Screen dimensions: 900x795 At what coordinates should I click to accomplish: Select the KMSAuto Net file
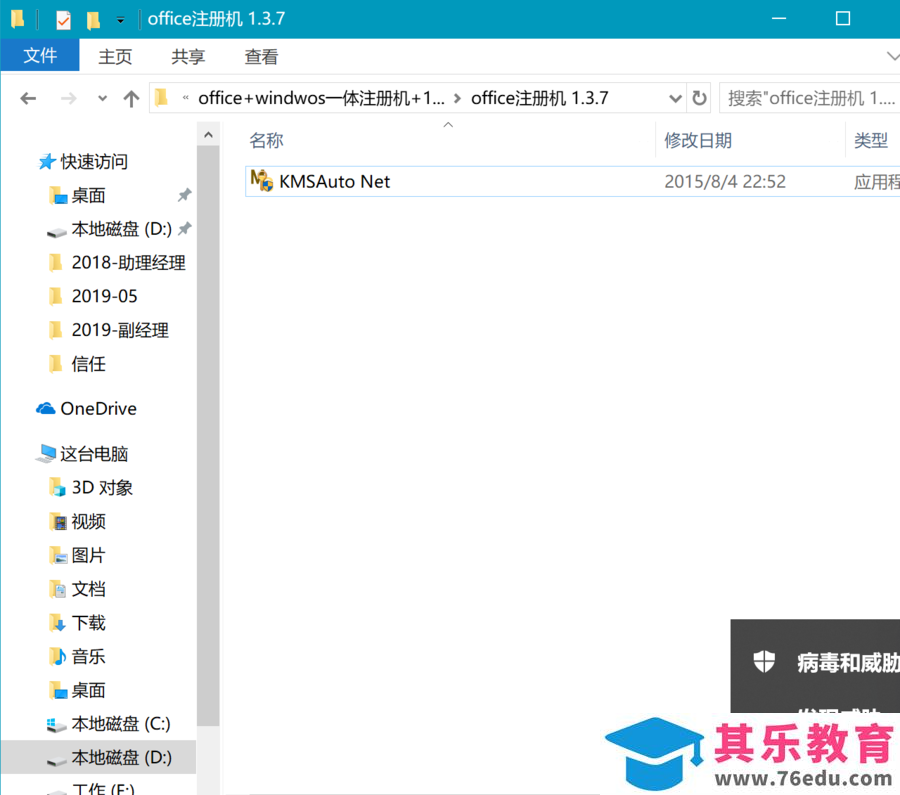[572, 181]
